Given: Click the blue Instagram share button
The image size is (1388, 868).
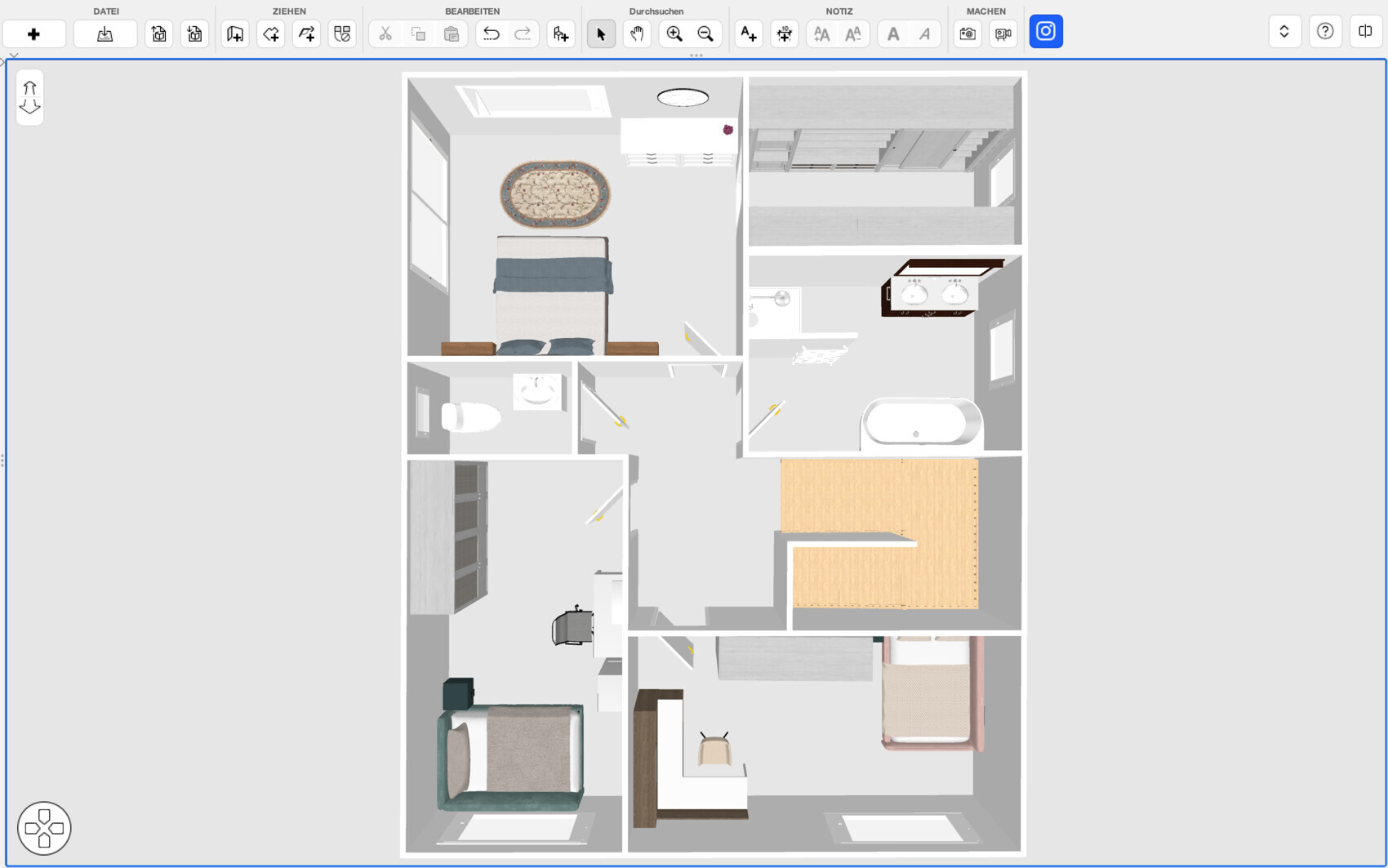Looking at the screenshot, I should click(x=1046, y=32).
